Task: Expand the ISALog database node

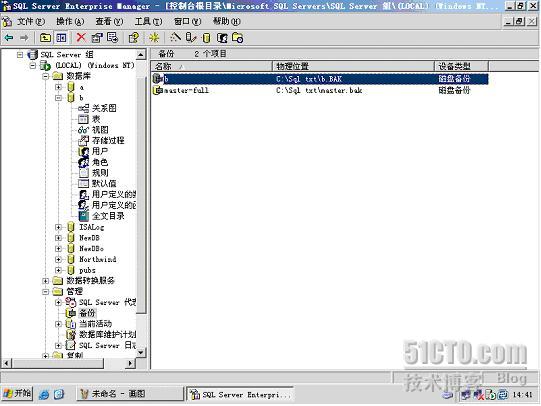Action: tap(58, 227)
